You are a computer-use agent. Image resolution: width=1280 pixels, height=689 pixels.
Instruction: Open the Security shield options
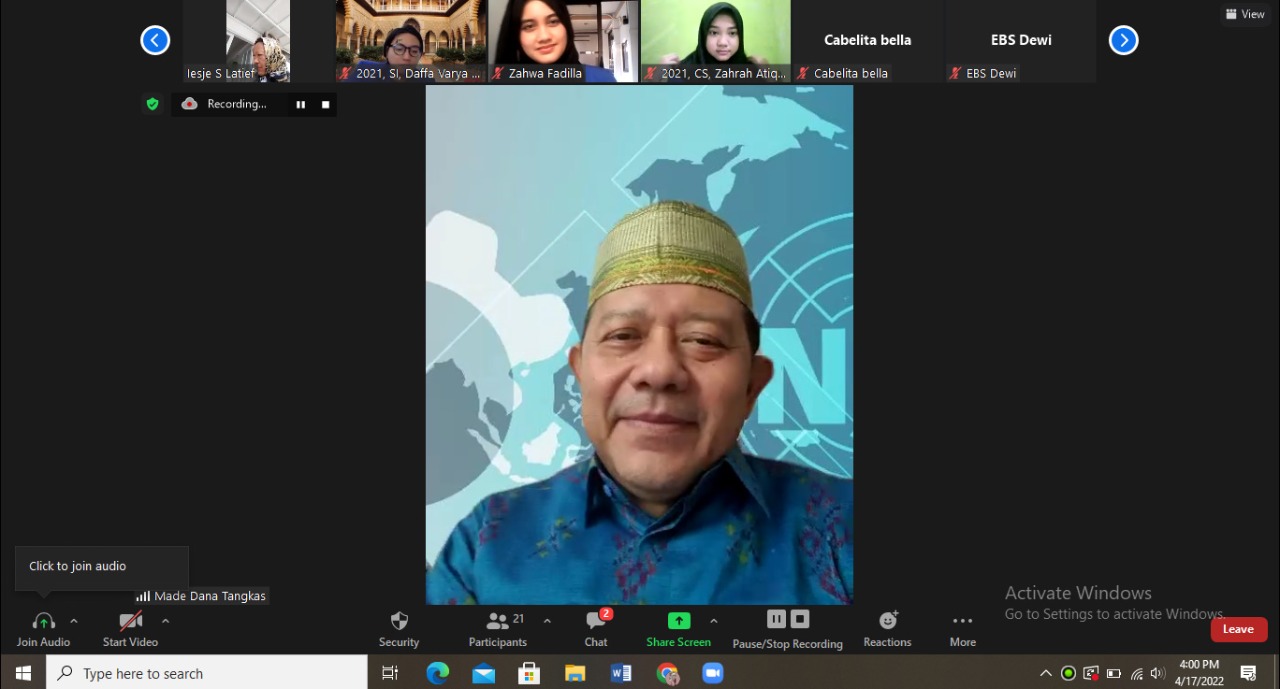(x=399, y=629)
